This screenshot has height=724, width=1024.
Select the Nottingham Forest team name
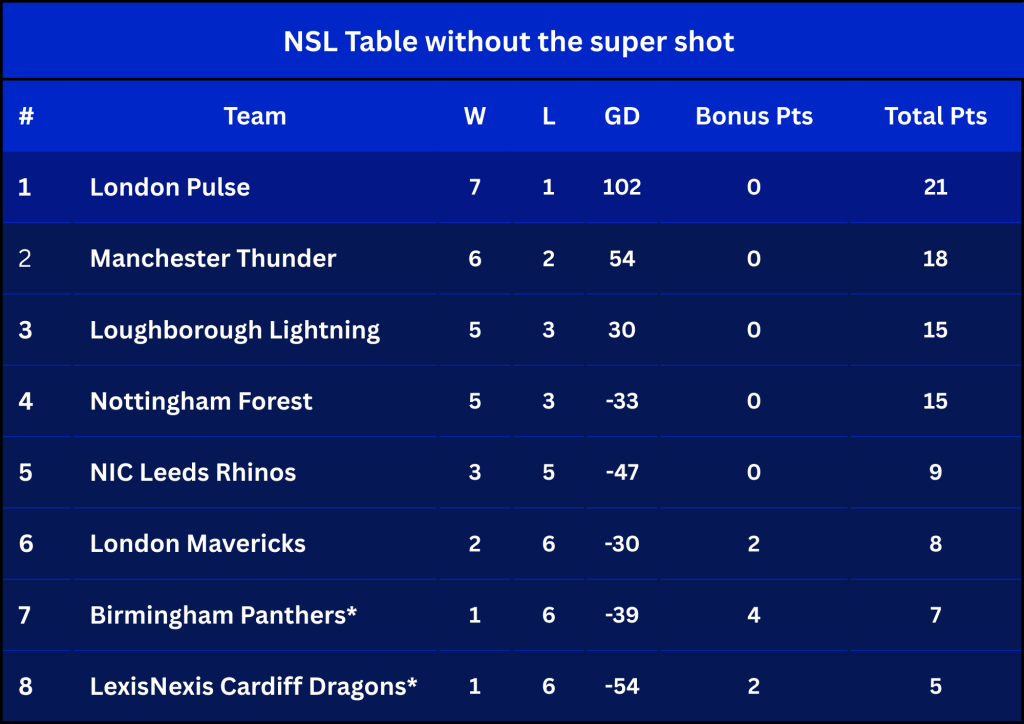pos(201,401)
